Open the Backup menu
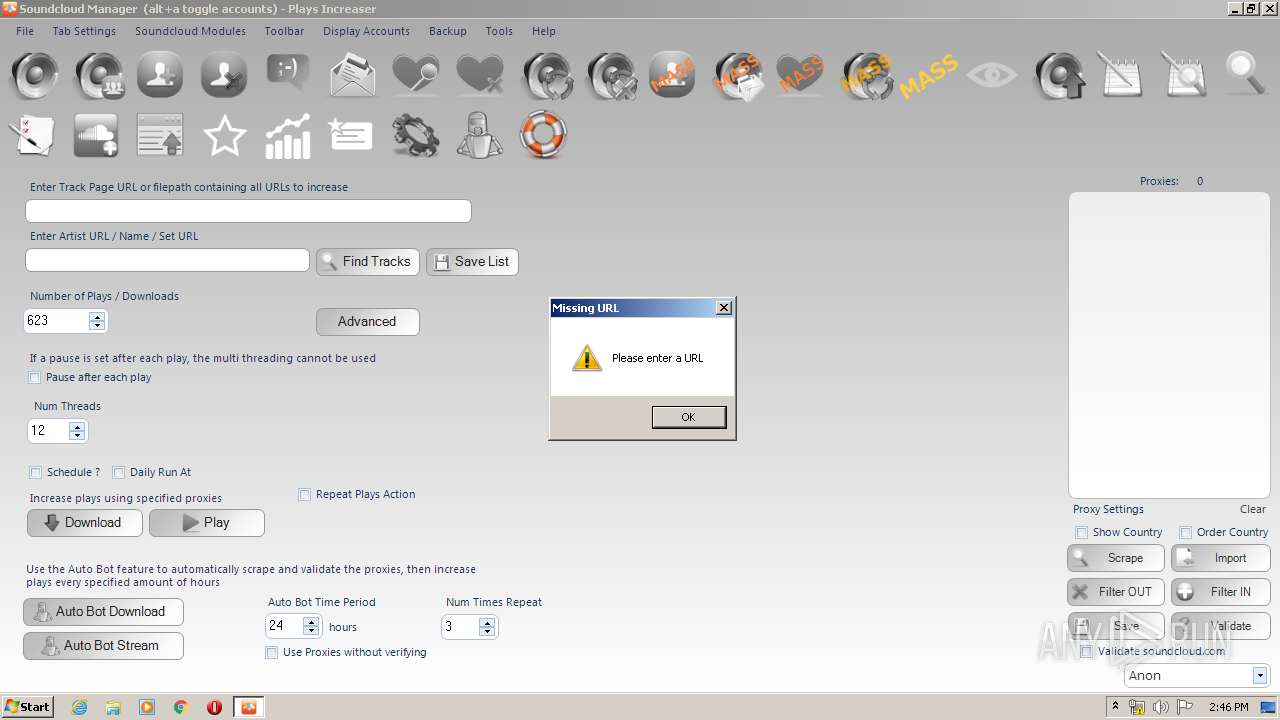Screen dimensions: 1280x720 [448, 31]
